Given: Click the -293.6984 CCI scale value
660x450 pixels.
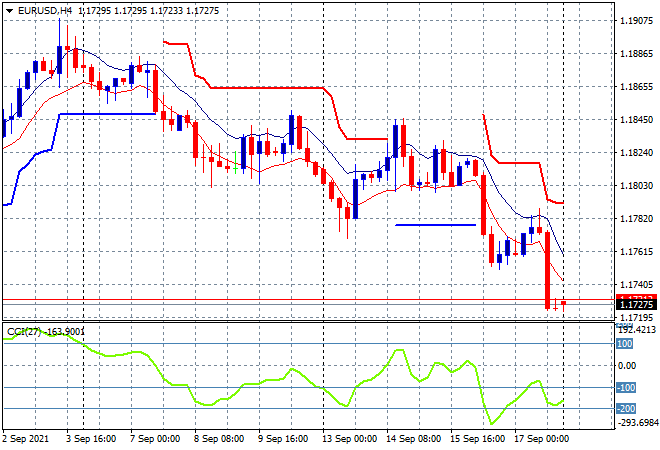Looking at the screenshot, I should pos(636,422).
